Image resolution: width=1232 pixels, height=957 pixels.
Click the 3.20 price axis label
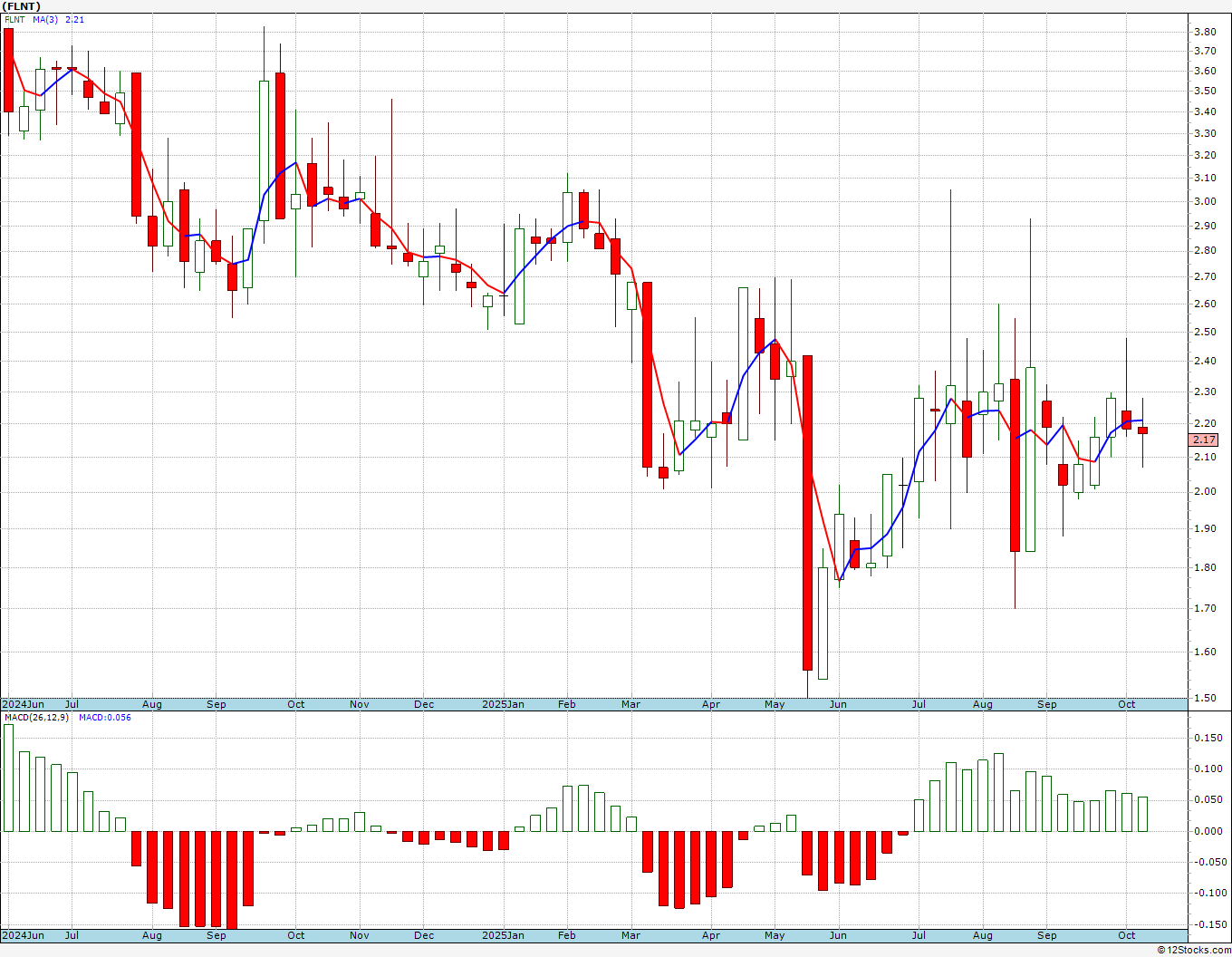click(1205, 156)
